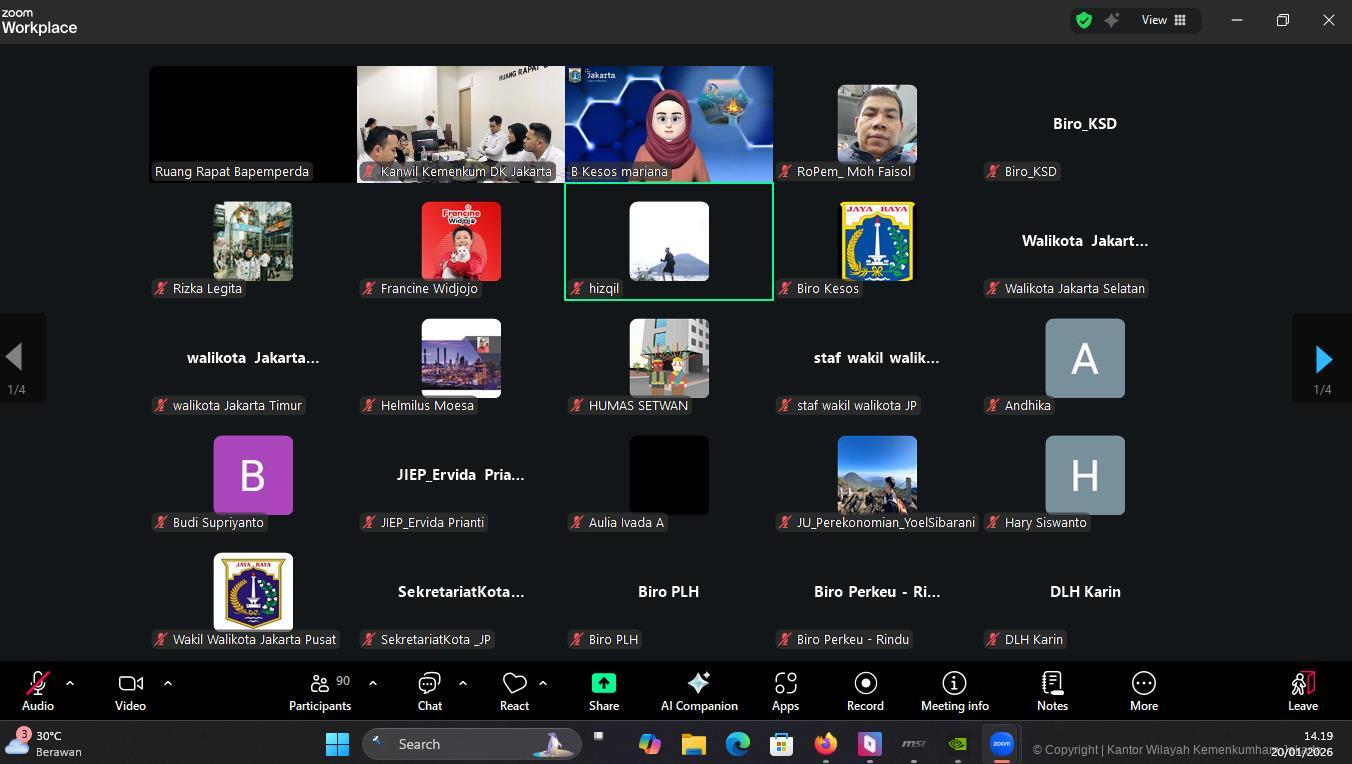Viewport: 1352px width, 764px height.
Task: Start your video
Action: pyautogui.click(x=129, y=690)
